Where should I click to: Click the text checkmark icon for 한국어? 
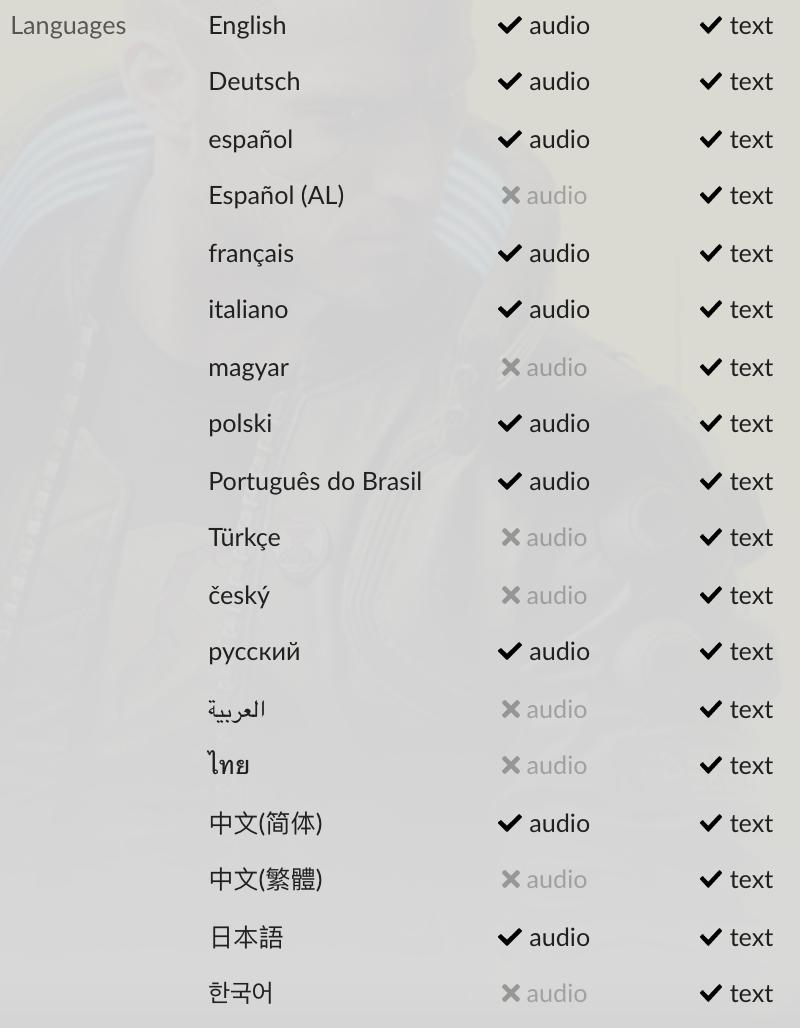(711, 994)
